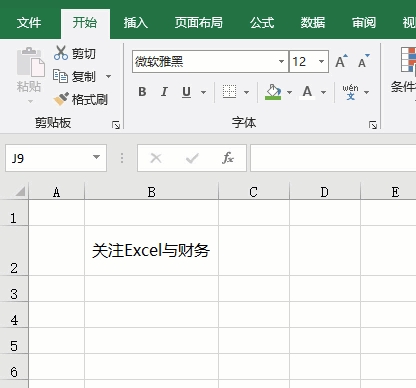The image size is (416, 388).
Task: Select column D header
Action: [x=325, y=192]
